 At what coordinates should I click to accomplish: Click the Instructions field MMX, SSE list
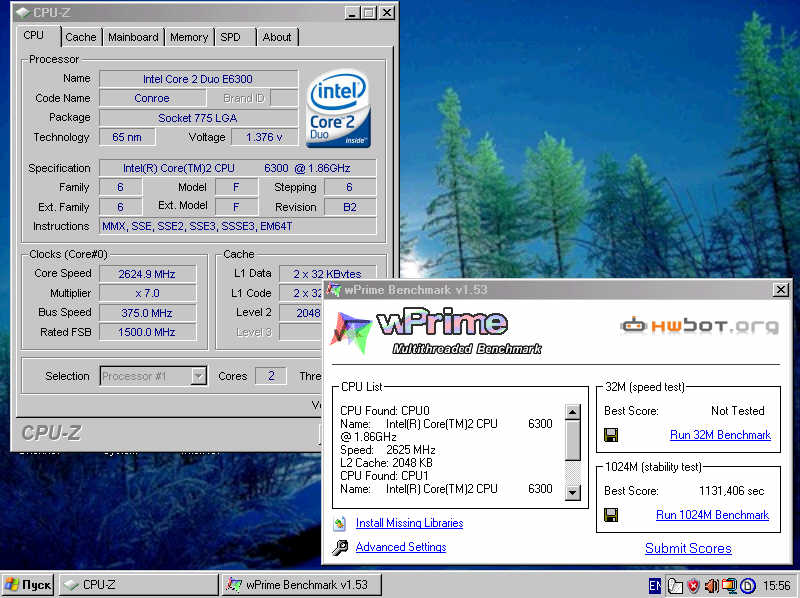pyautogui.click(x=238, y=226)
